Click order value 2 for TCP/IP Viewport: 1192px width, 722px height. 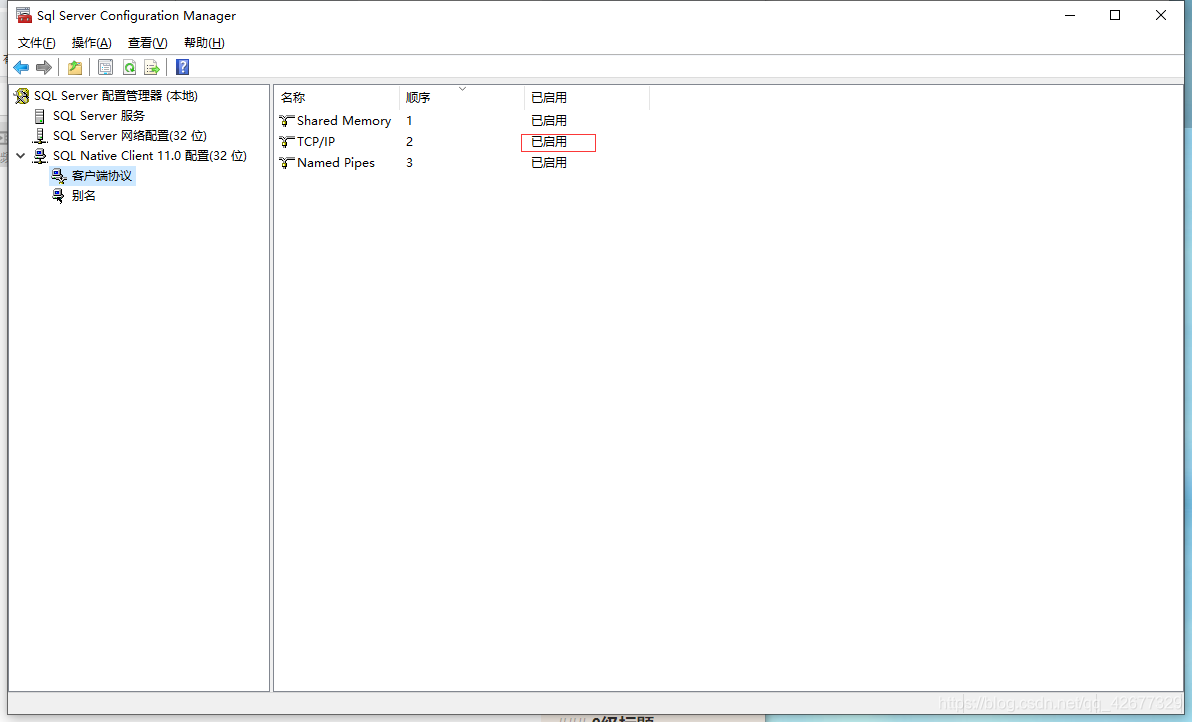tap(409, 141)
